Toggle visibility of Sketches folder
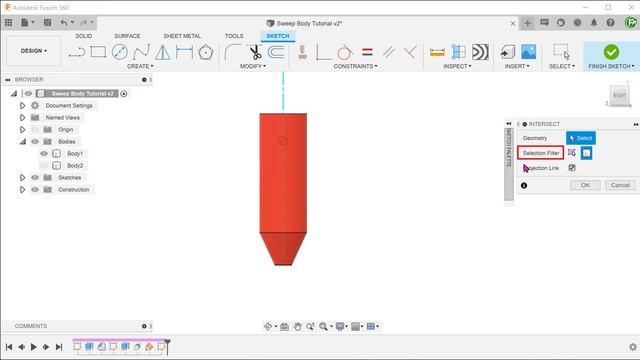 [35, 178]
